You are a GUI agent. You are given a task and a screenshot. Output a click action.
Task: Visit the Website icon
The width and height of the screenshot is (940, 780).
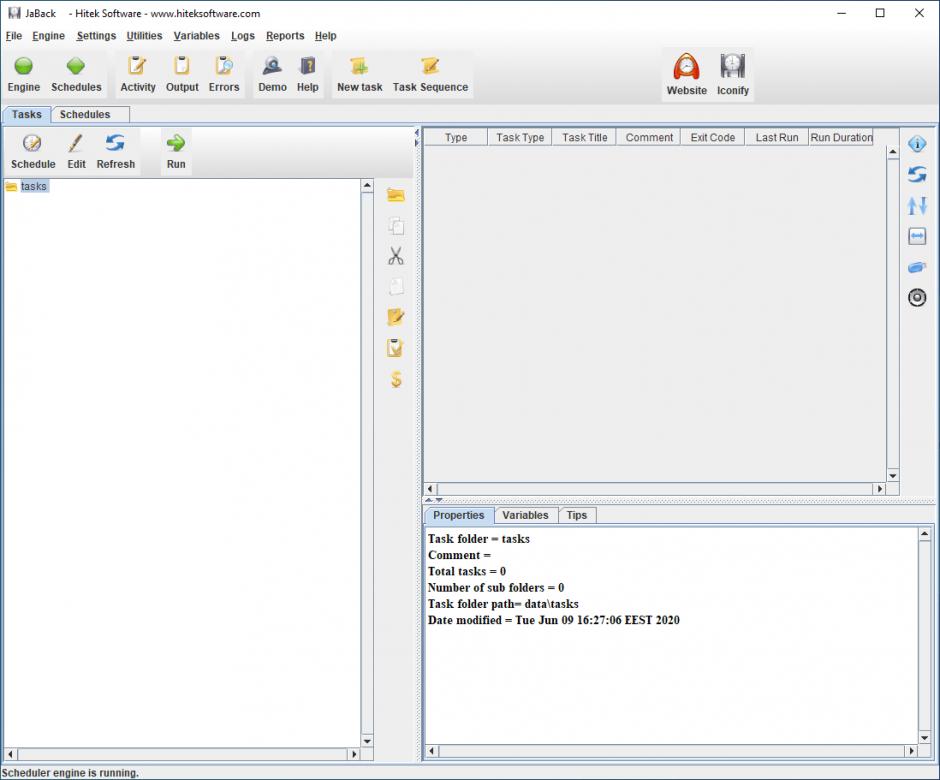tap(686, 67)
